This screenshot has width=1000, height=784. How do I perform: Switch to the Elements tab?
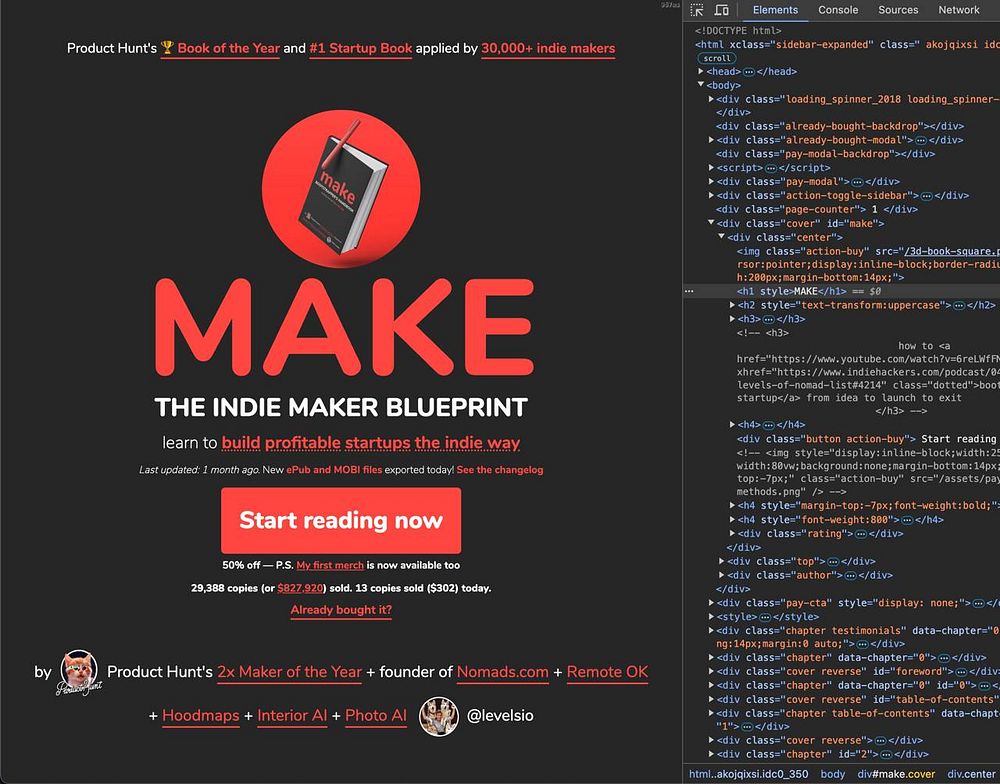click(775, 10)
